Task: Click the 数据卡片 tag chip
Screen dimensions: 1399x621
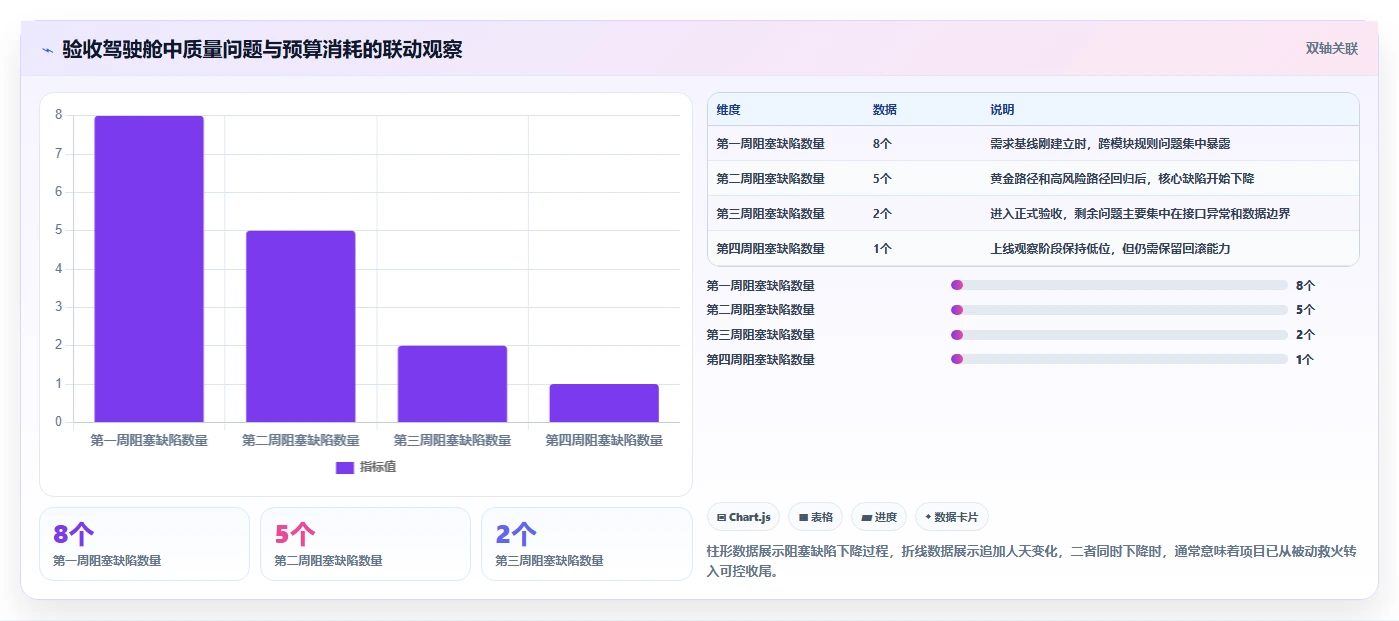Action: pos(951,517)
